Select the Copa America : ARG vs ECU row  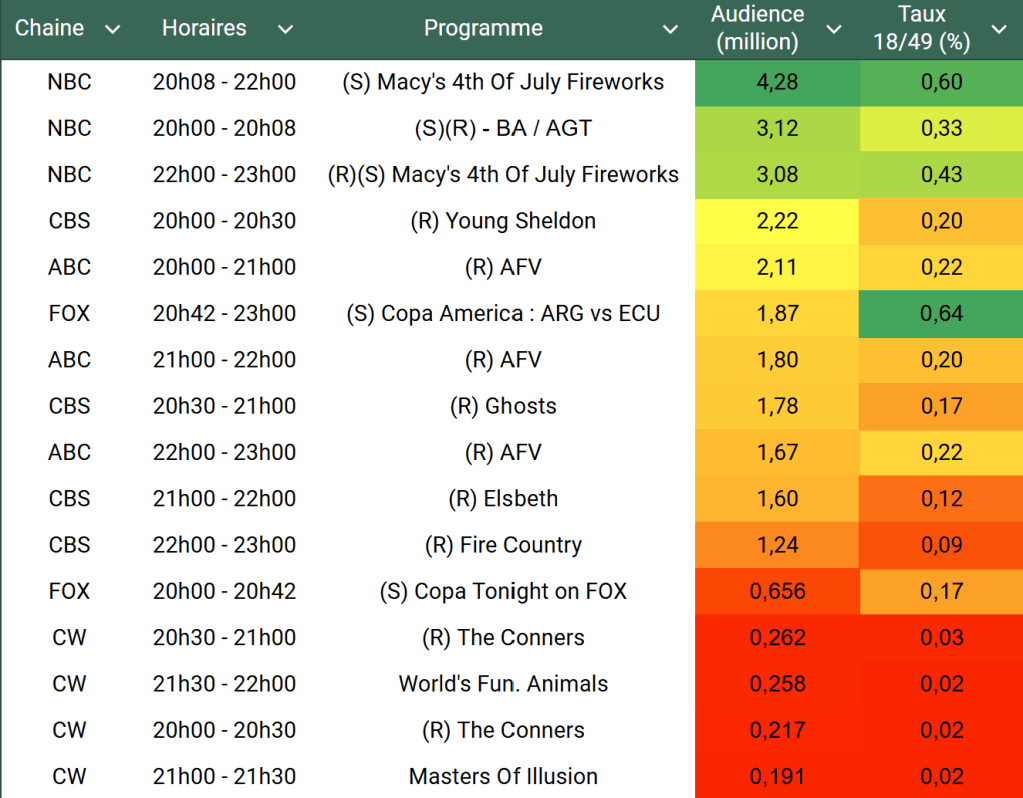pos(503,313)
